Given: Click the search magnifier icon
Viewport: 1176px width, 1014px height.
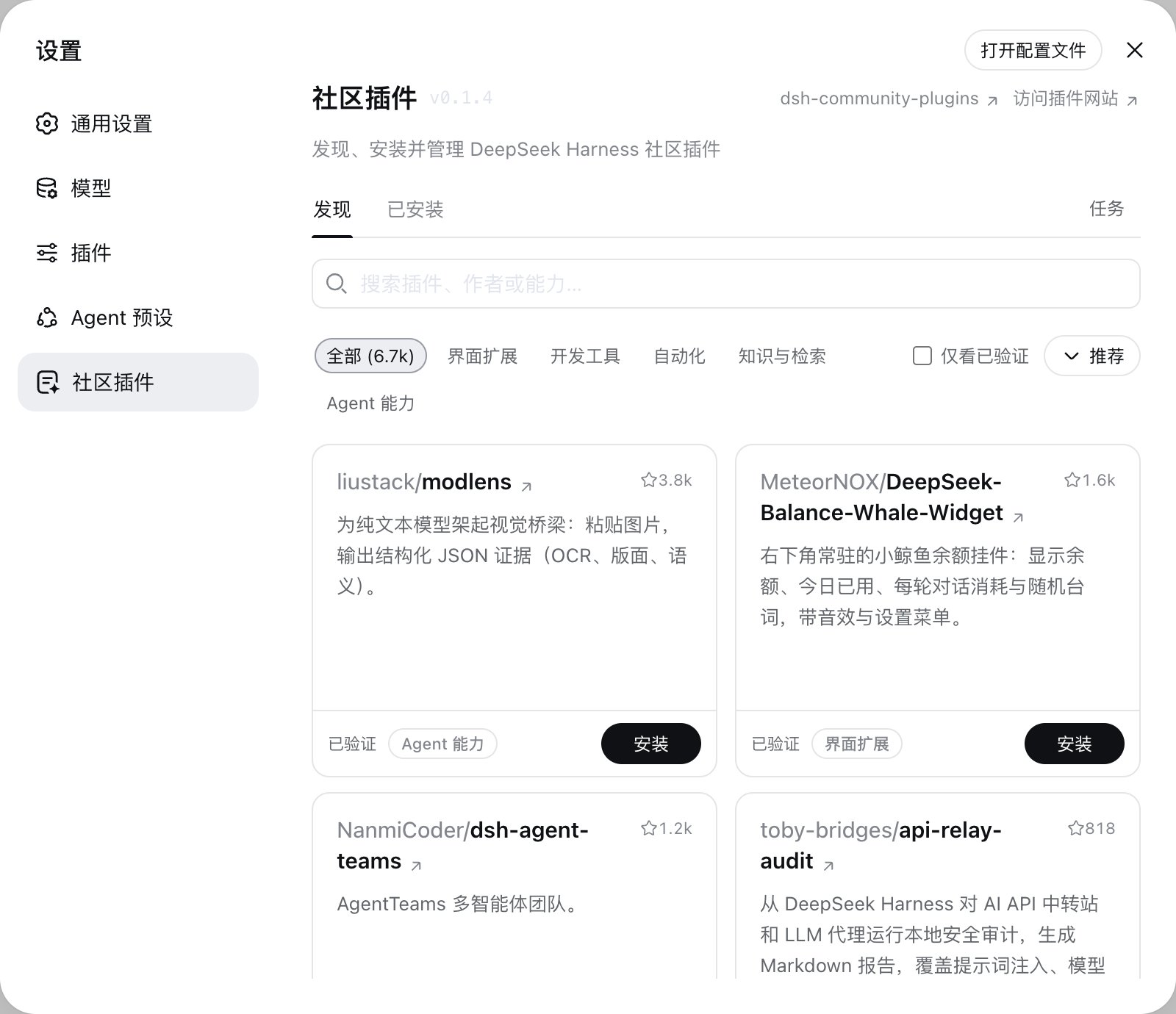Looking at the screenshot, I should [336, 284].
